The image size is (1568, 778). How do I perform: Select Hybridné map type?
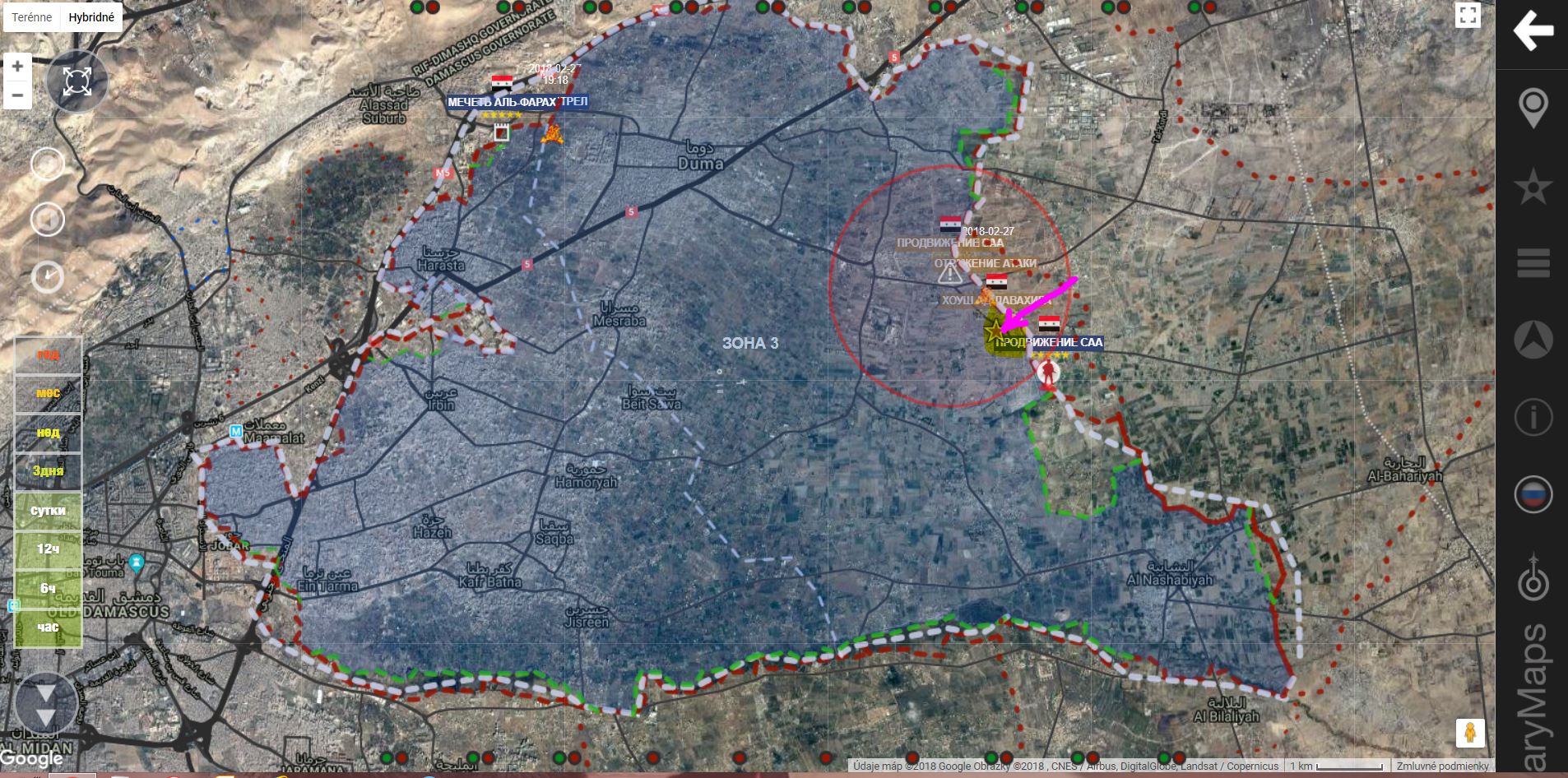91,17
